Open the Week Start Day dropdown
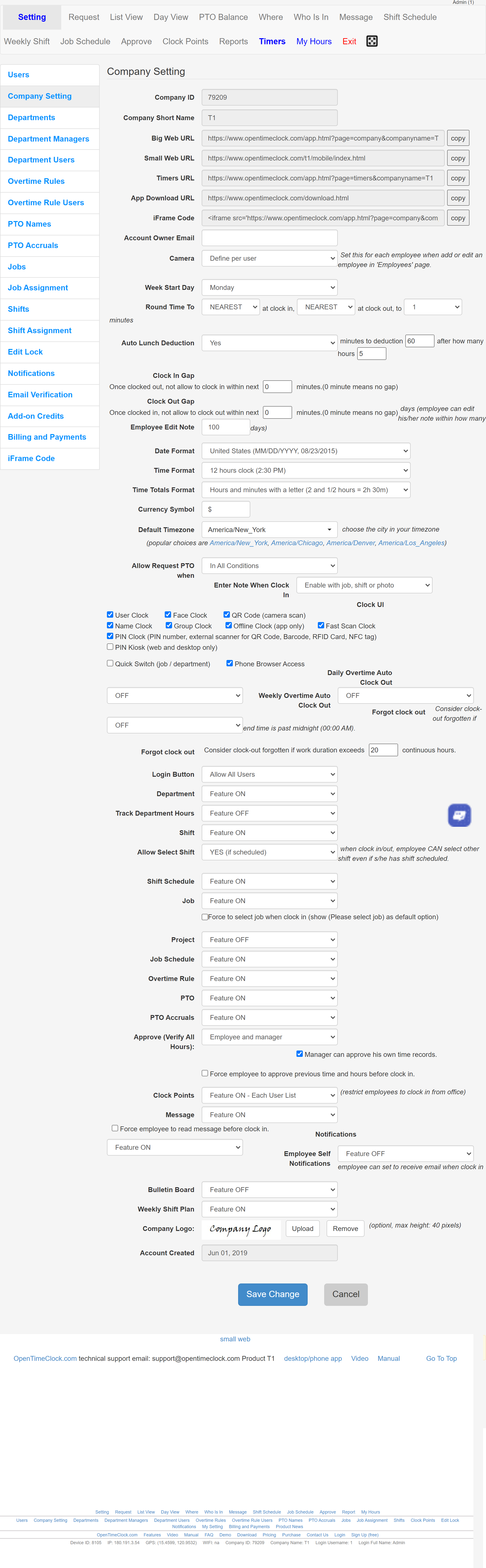 269,287
